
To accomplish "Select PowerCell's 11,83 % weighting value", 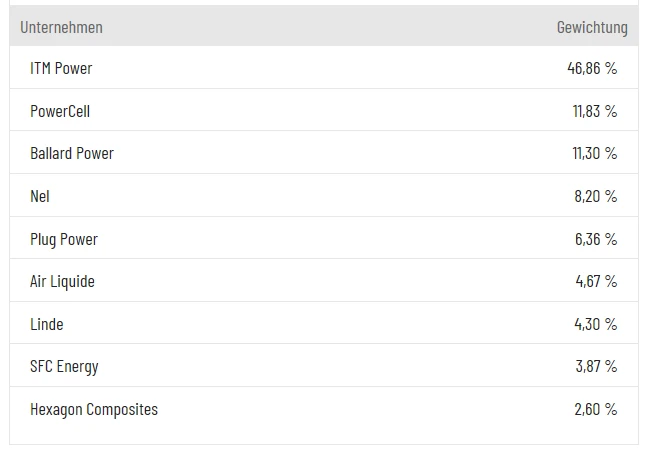I will click(595, 111).
